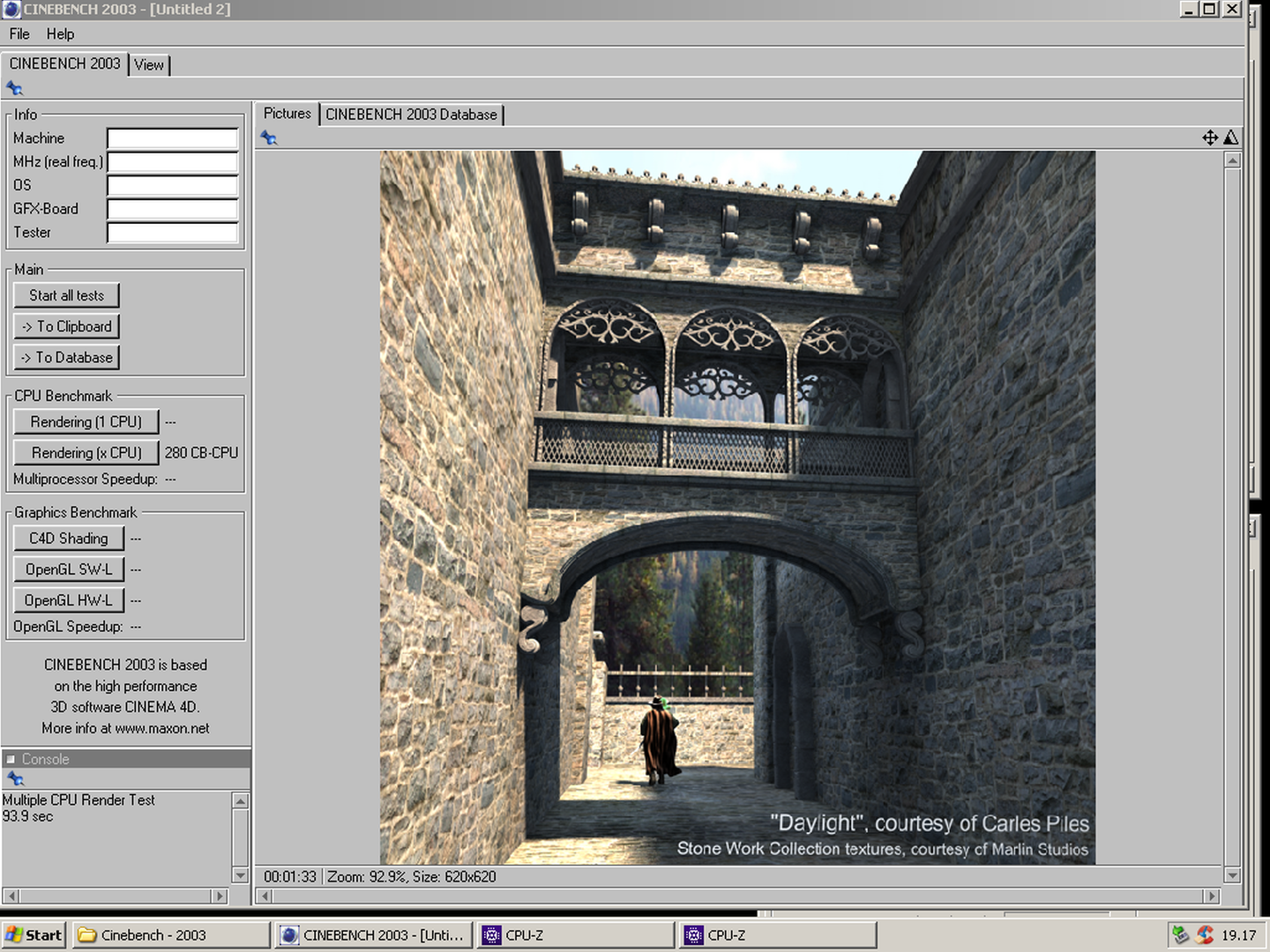This screenshot has height=952, width=1270.
Task: Click '93.9 sec' console line
Action: point(27,816)
